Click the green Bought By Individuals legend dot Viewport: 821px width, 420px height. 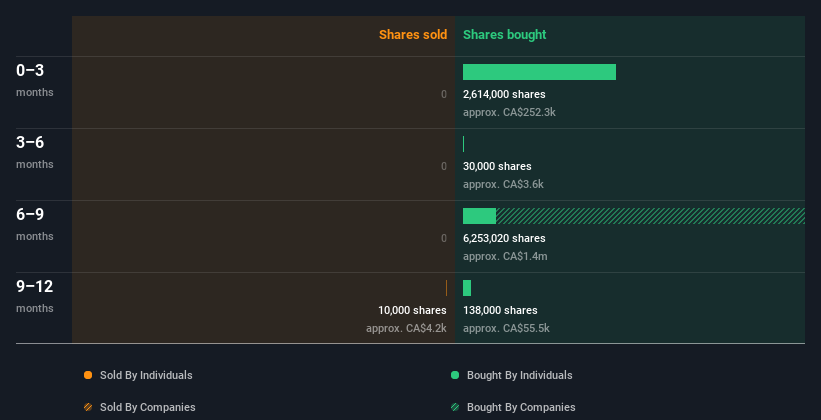(x=455, y=375)
